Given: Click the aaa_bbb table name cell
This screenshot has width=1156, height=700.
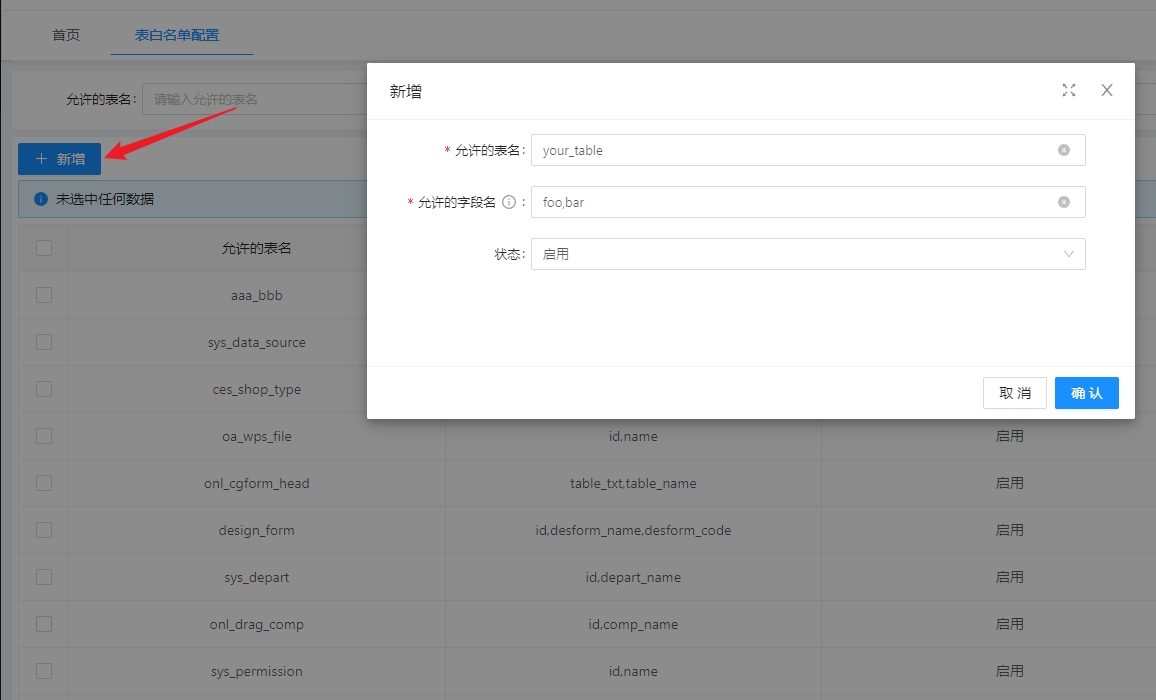Looking at the screenshot, I should click(x=257, y=295).
